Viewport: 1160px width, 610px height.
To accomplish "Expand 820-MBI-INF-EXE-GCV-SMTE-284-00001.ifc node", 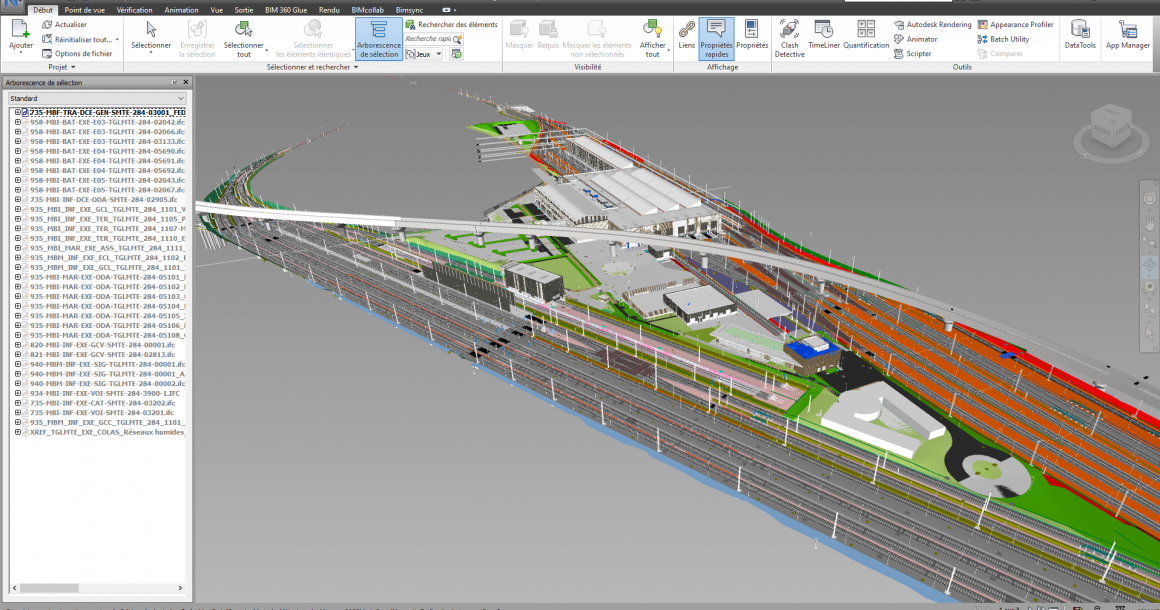I will (18, 345).
